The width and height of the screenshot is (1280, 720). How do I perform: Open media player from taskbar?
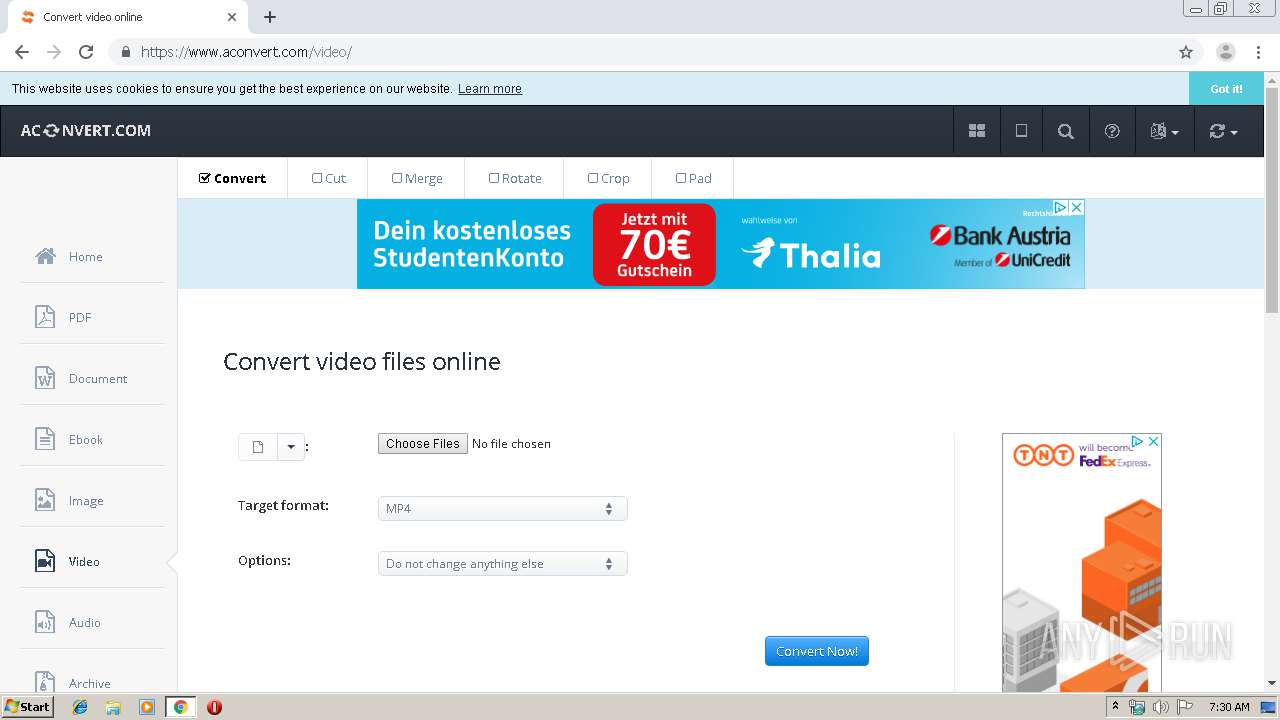[147, 707]
